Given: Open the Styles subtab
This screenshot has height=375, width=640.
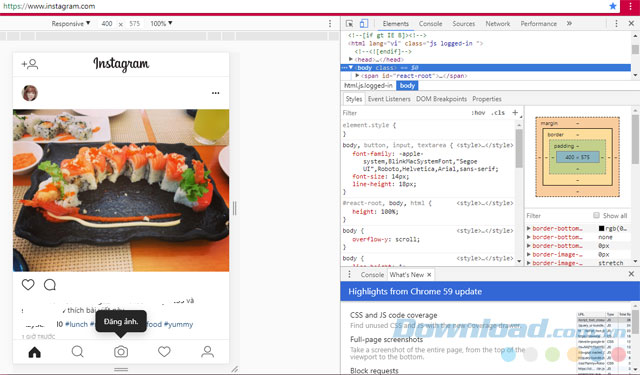Looking at the screenshot, I should pyautogui.click(x=354, y=99).
